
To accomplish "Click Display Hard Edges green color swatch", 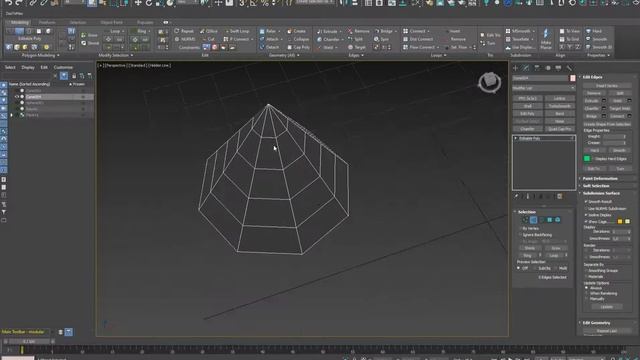I will 587,159.
